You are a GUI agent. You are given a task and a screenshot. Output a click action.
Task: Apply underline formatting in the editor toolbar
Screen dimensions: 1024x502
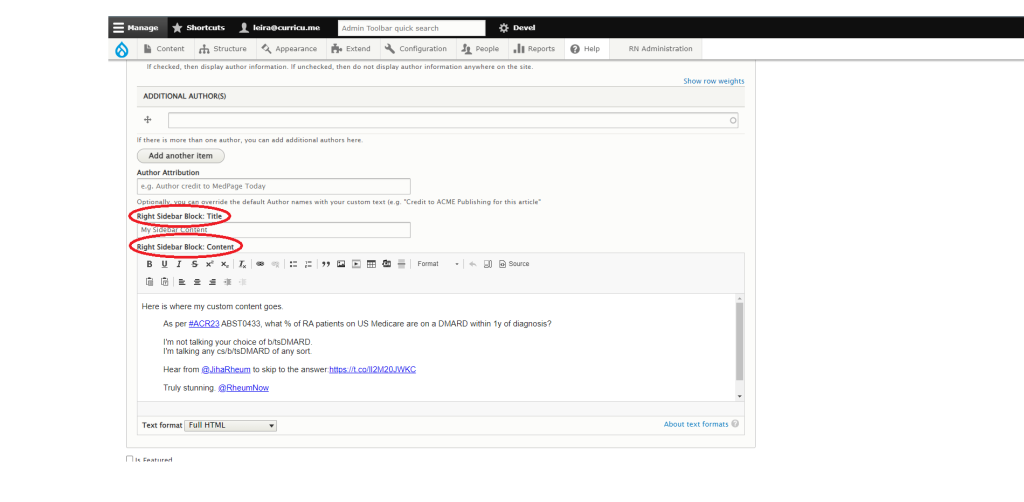(x=164, y=264)
